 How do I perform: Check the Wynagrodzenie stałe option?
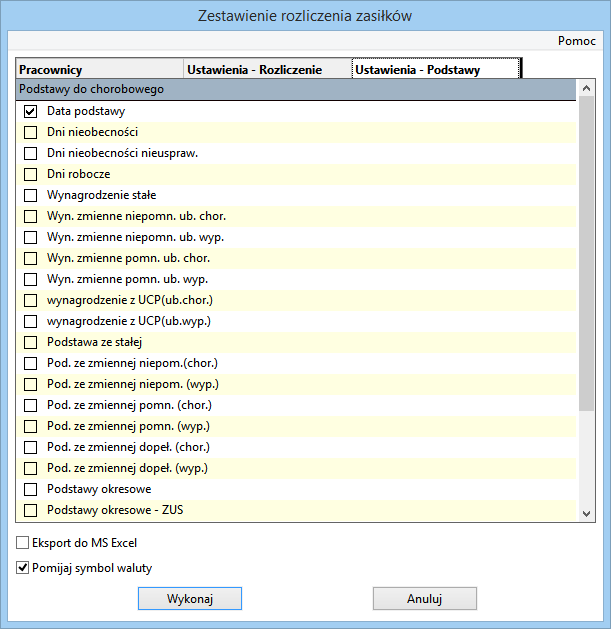pos(30,195)
